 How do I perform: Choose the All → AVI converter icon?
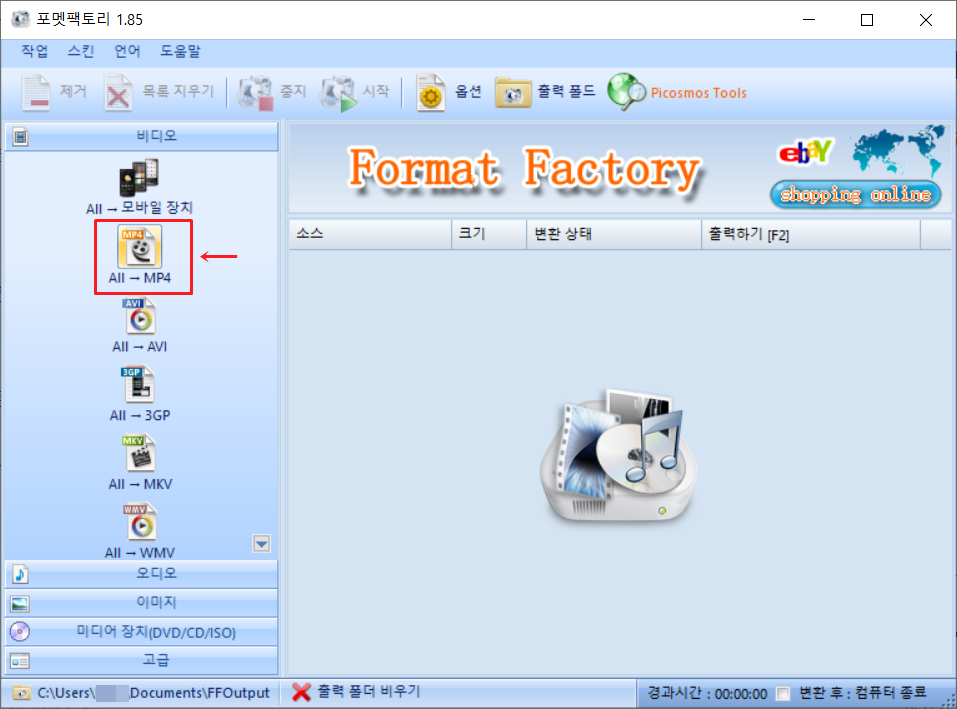[x=140, y=316]
